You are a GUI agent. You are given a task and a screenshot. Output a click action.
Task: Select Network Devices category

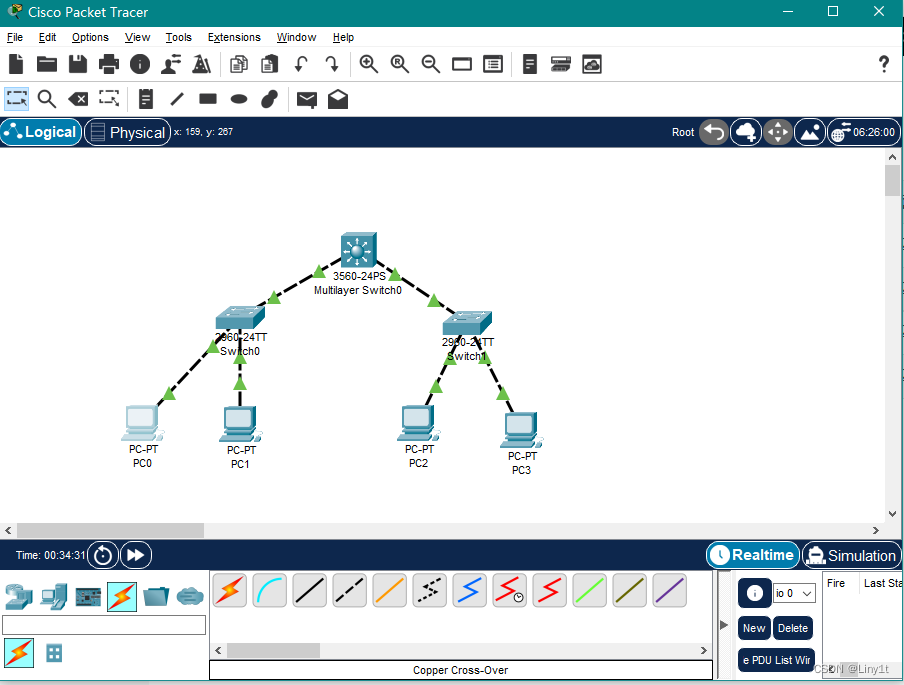click(x=18, y=596)
